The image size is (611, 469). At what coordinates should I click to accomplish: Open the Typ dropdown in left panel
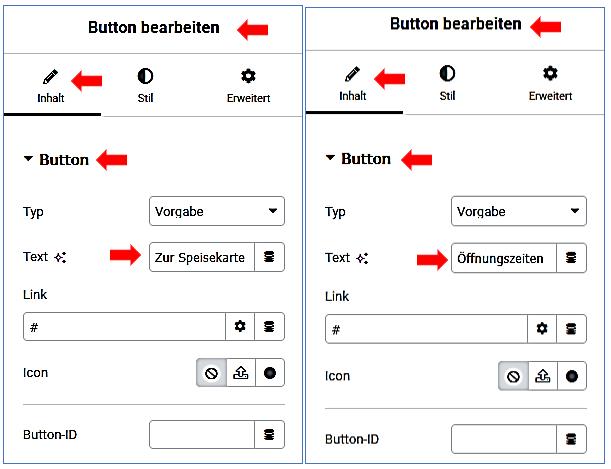click(217, 211)
